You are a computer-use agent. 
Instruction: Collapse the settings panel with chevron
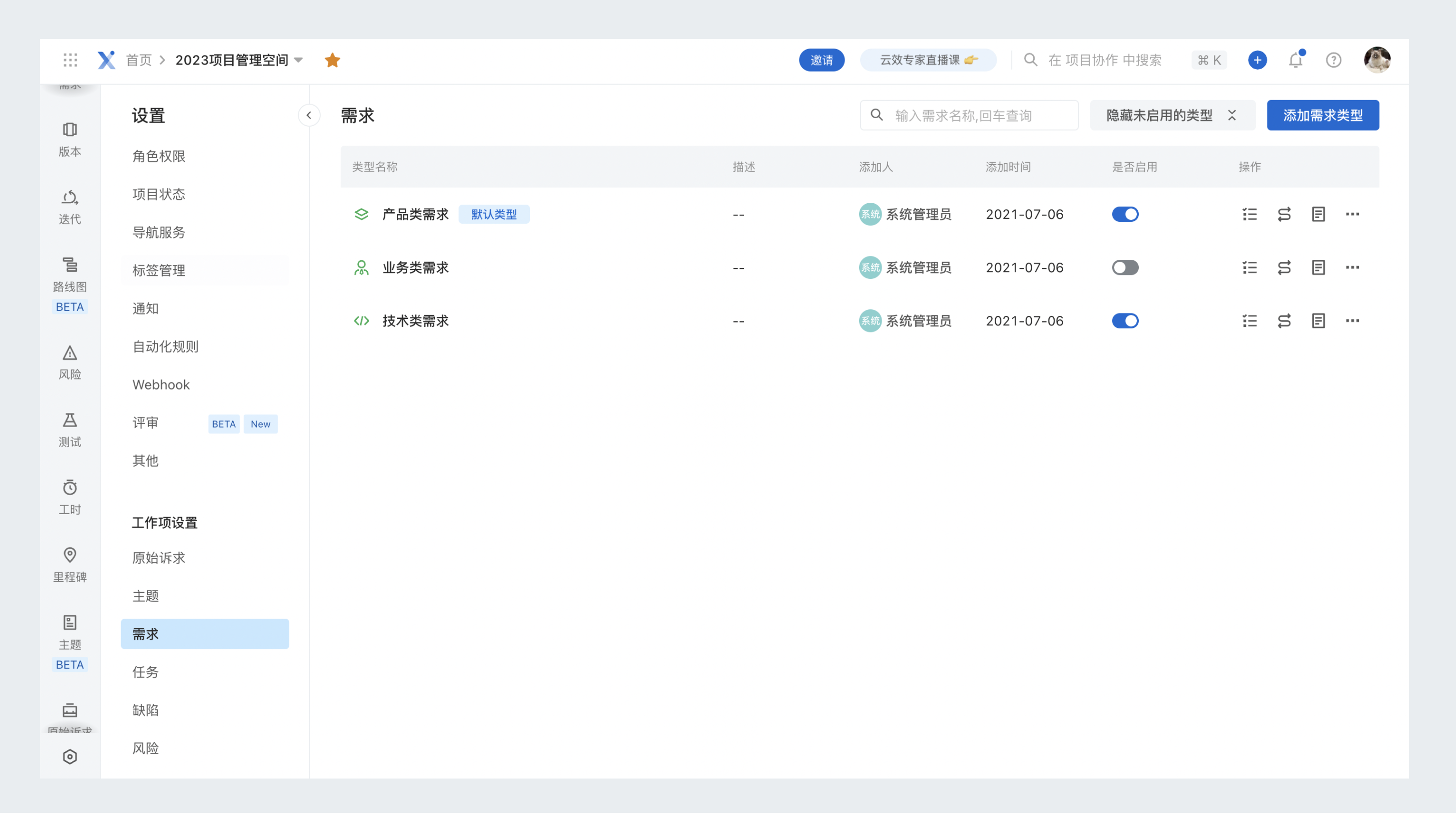[309, 116]
